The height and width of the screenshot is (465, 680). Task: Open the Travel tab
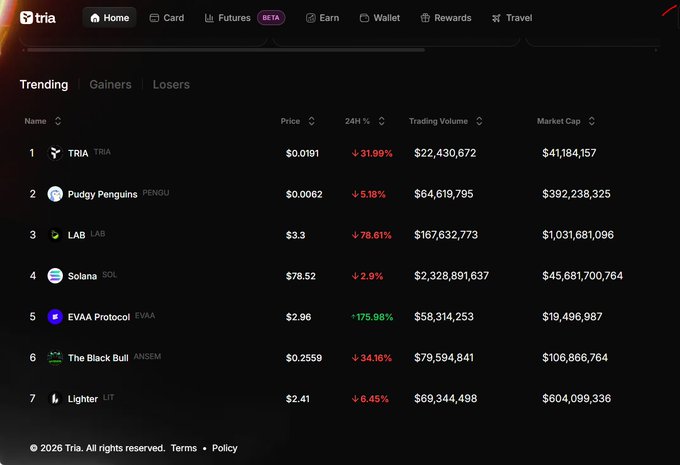pos(512,18)
